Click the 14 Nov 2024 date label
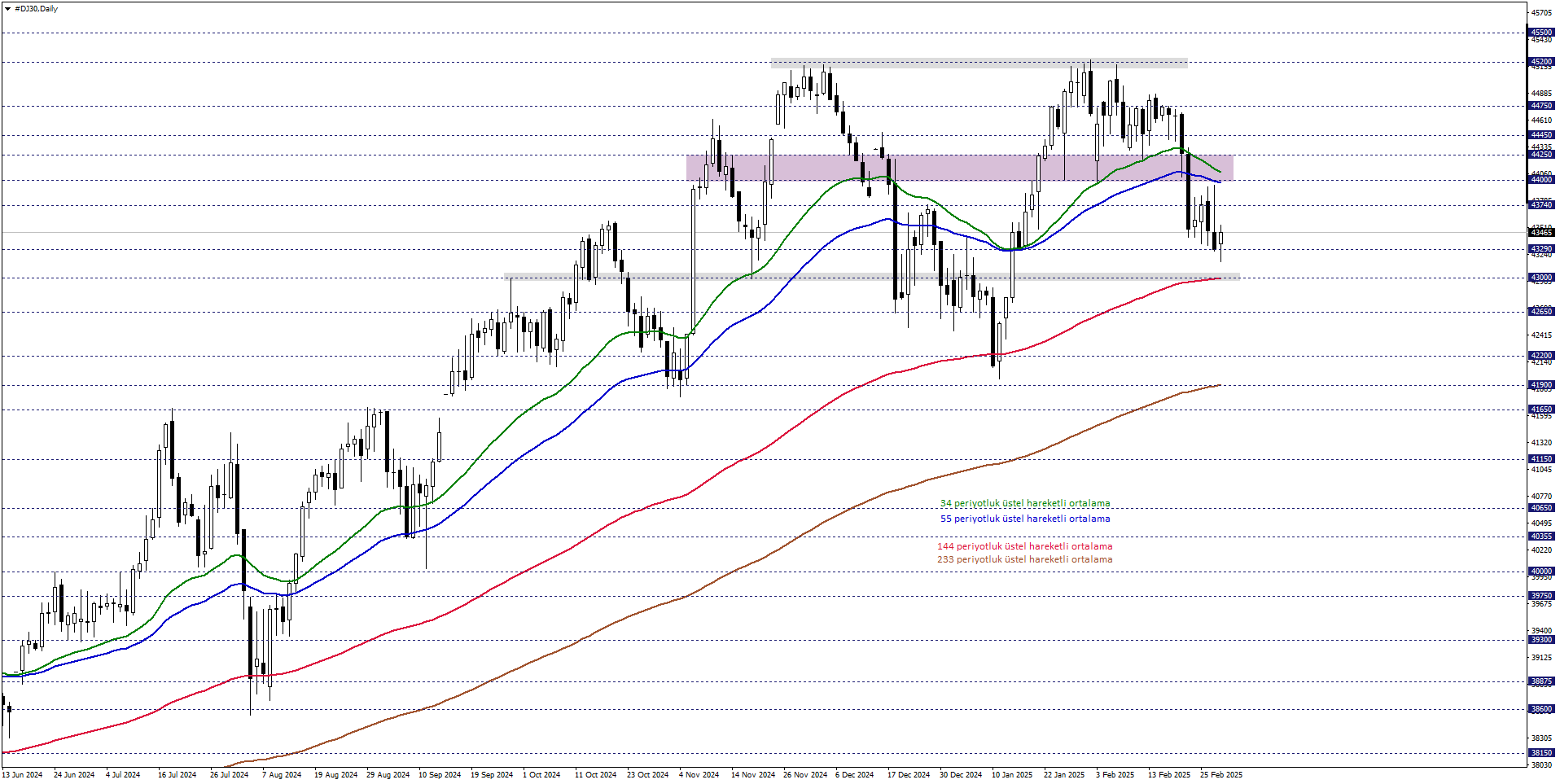Viewport: 1560px width, 784px height. (x=752, y=775)
